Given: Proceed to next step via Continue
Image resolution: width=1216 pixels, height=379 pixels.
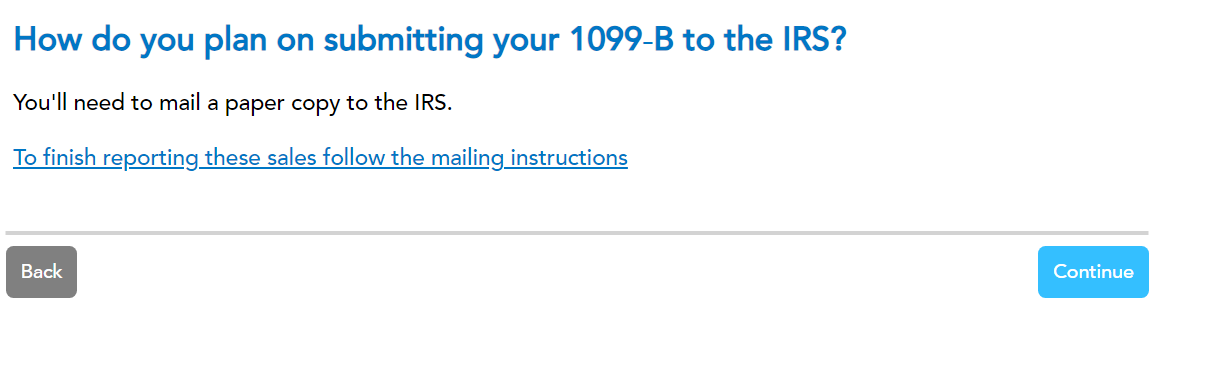Looking at the screenshot, I should click(1093, 272).
